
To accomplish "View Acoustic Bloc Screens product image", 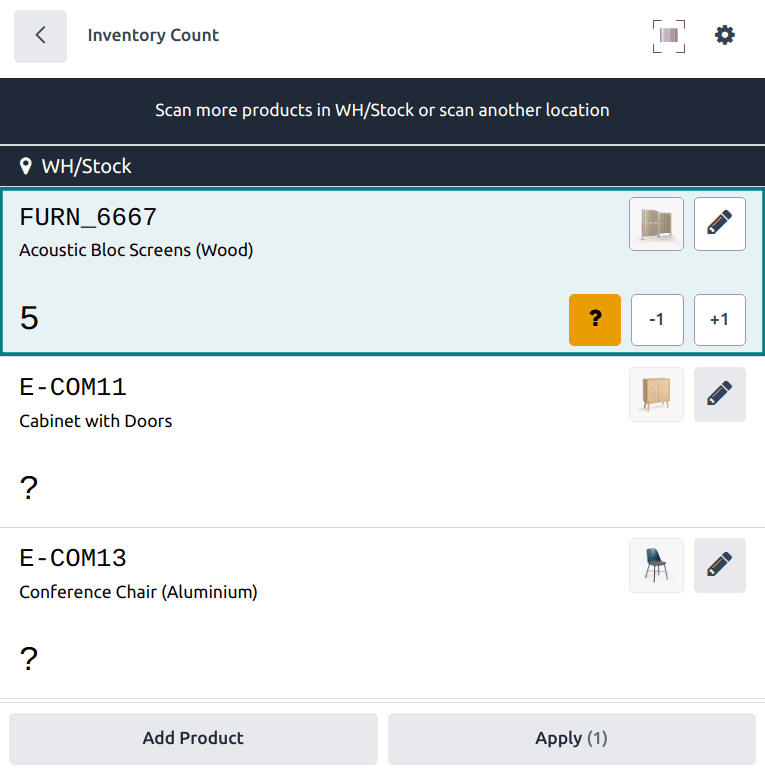I will [x=656, y=224].
